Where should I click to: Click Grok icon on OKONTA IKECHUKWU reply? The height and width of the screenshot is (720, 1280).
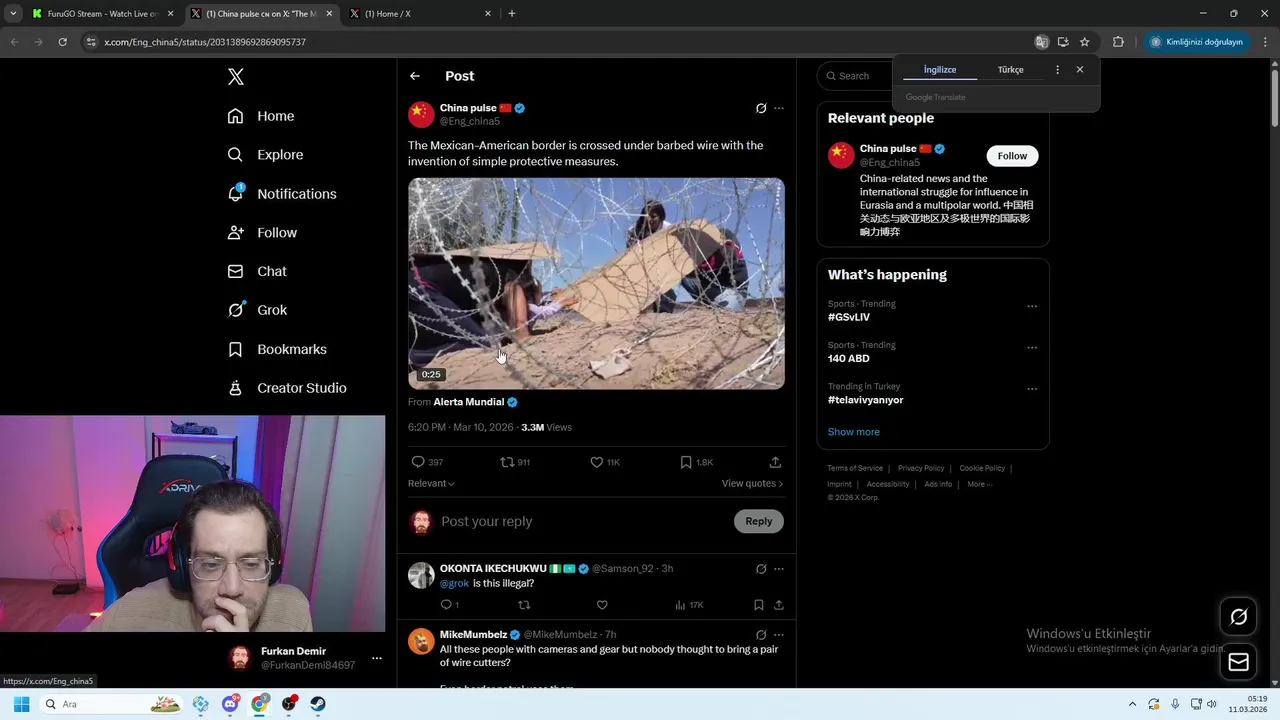tap(761, 569)
